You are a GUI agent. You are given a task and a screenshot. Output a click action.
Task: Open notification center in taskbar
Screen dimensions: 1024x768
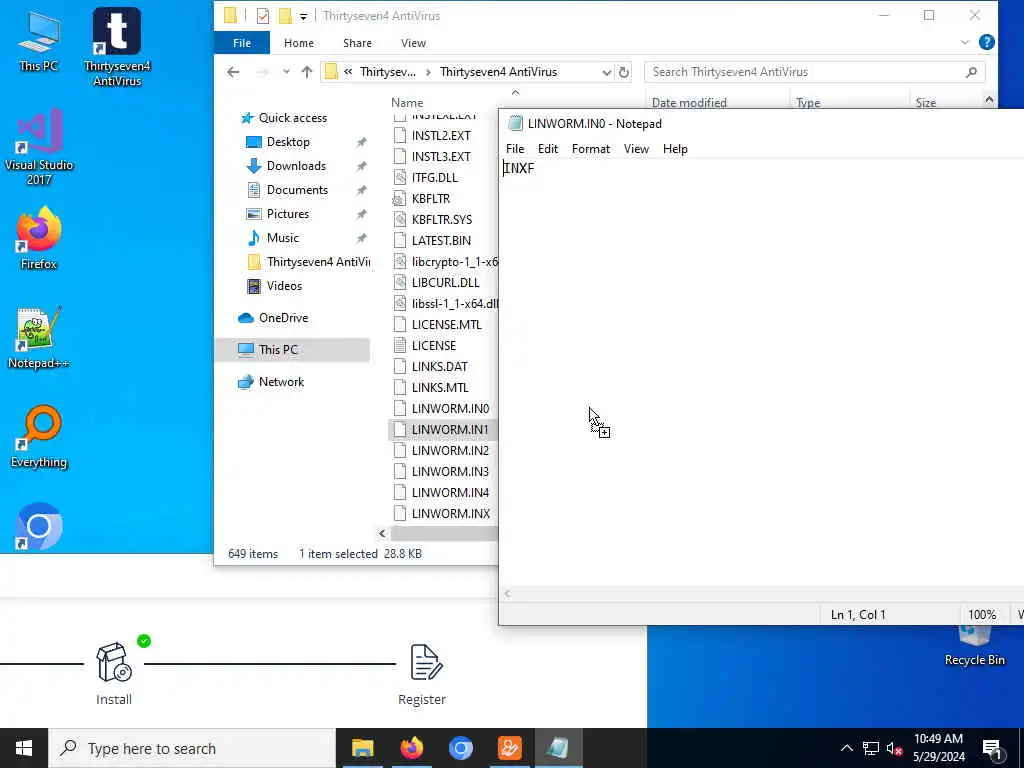[992, 749]
